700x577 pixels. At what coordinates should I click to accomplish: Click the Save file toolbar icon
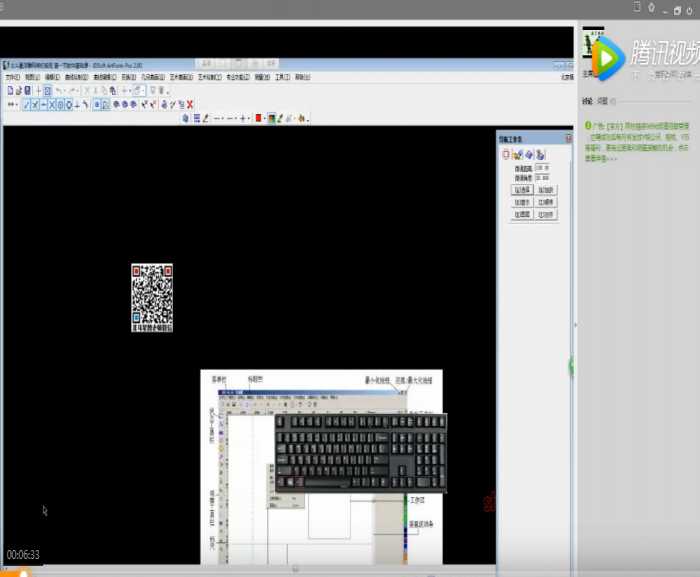point(25,90)
